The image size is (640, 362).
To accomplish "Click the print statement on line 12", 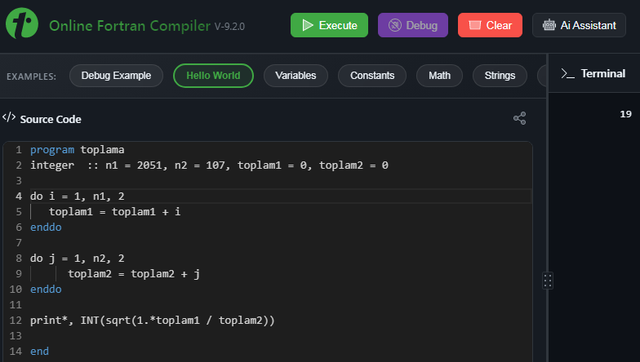I will coord(152,320).
